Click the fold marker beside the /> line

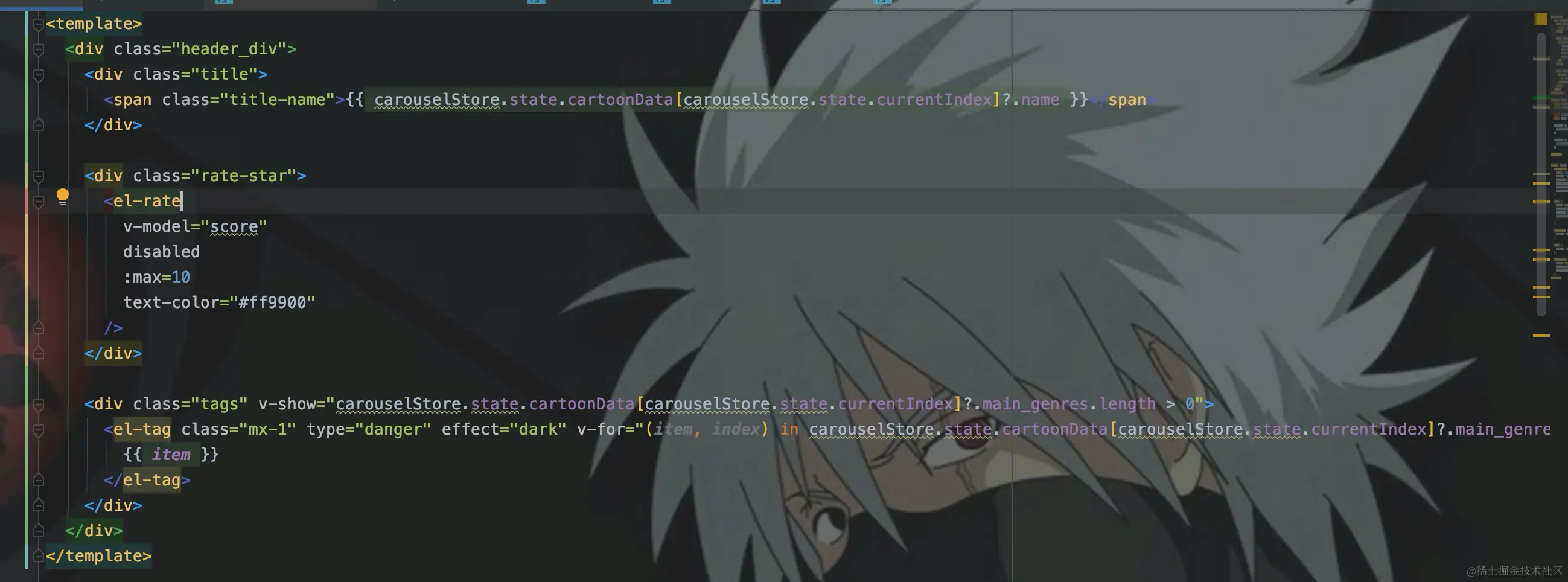point(39,328)
